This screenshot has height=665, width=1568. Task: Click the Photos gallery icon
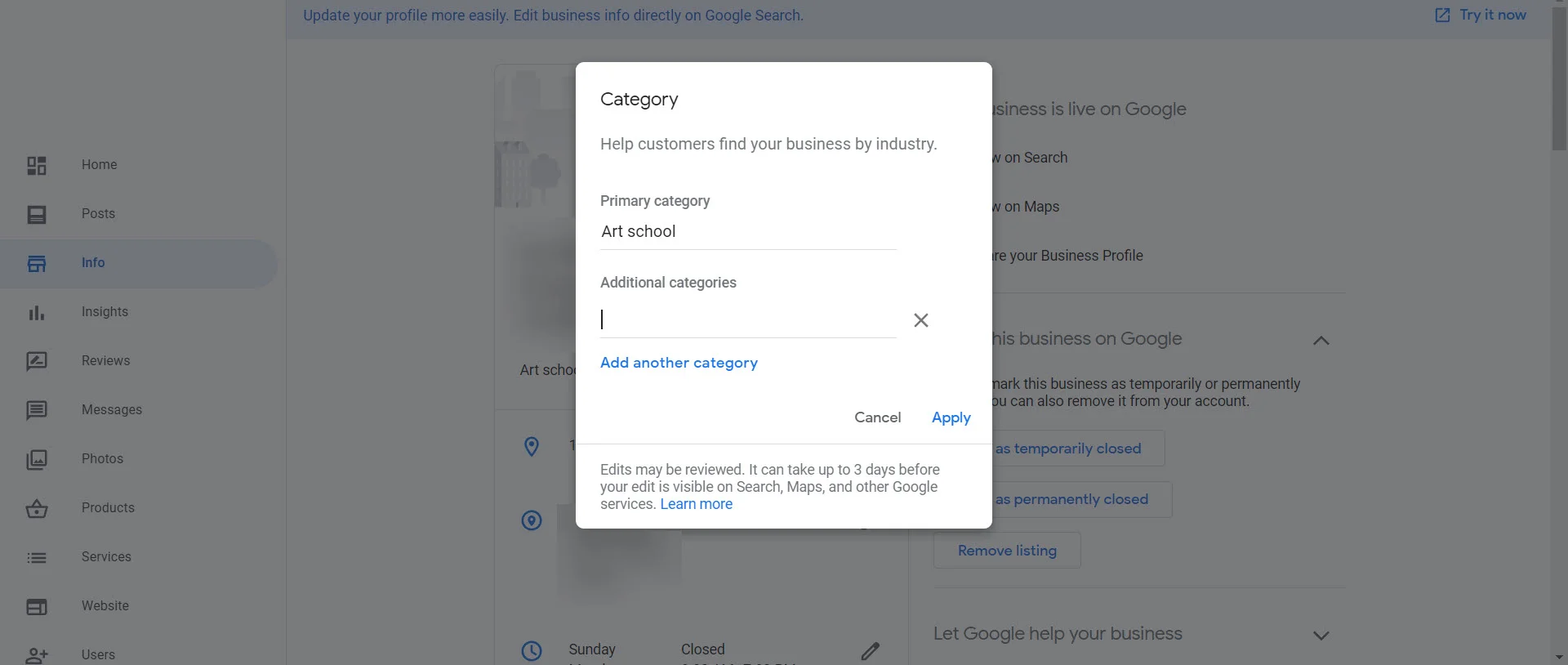pos(37,459)
